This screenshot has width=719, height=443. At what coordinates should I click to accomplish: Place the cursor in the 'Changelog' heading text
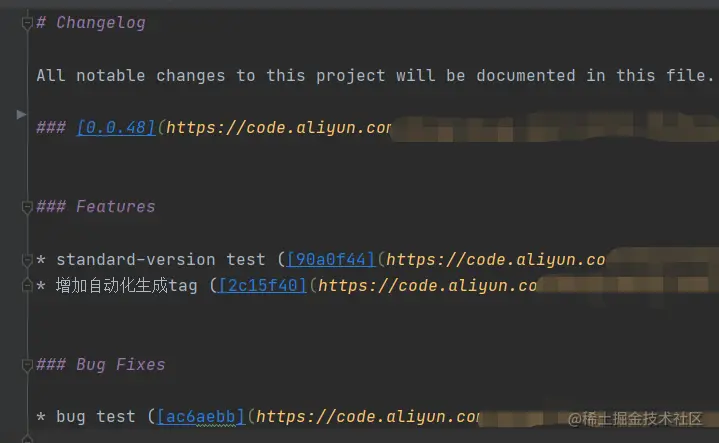coord(101,23)
